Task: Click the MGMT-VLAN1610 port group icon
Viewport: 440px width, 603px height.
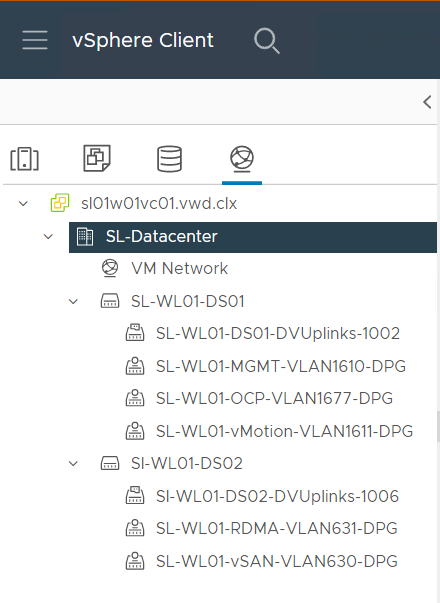Action: pyautogui.click(x=135, y=366)
